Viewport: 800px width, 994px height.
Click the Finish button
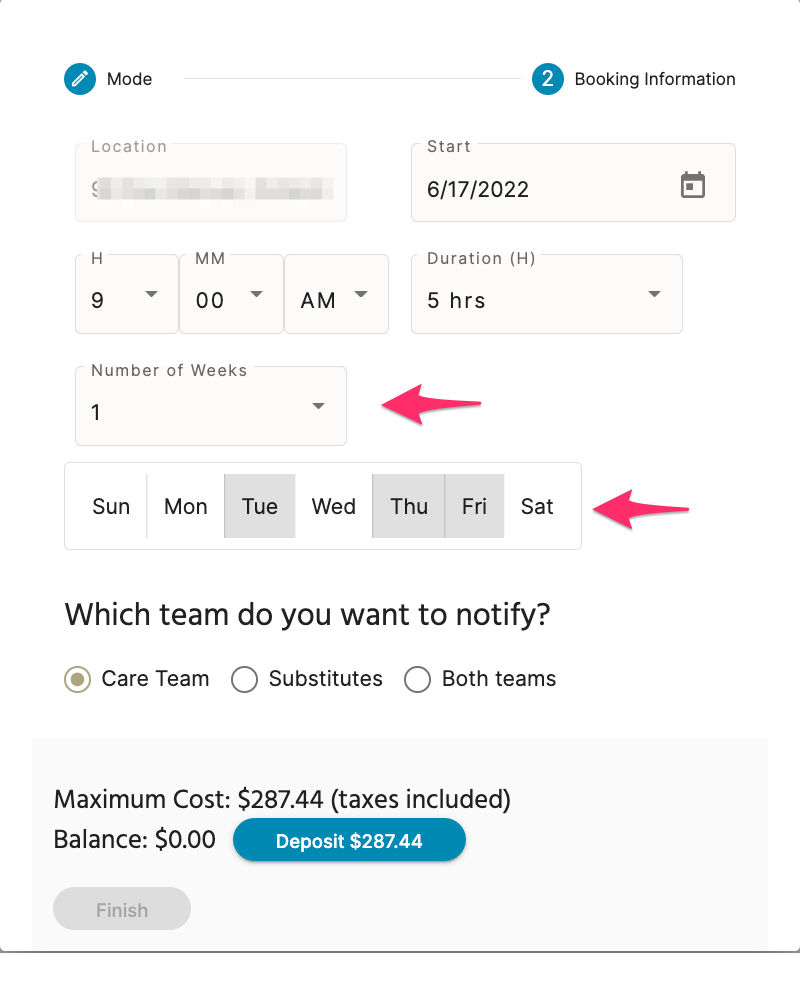click(122, 909)
